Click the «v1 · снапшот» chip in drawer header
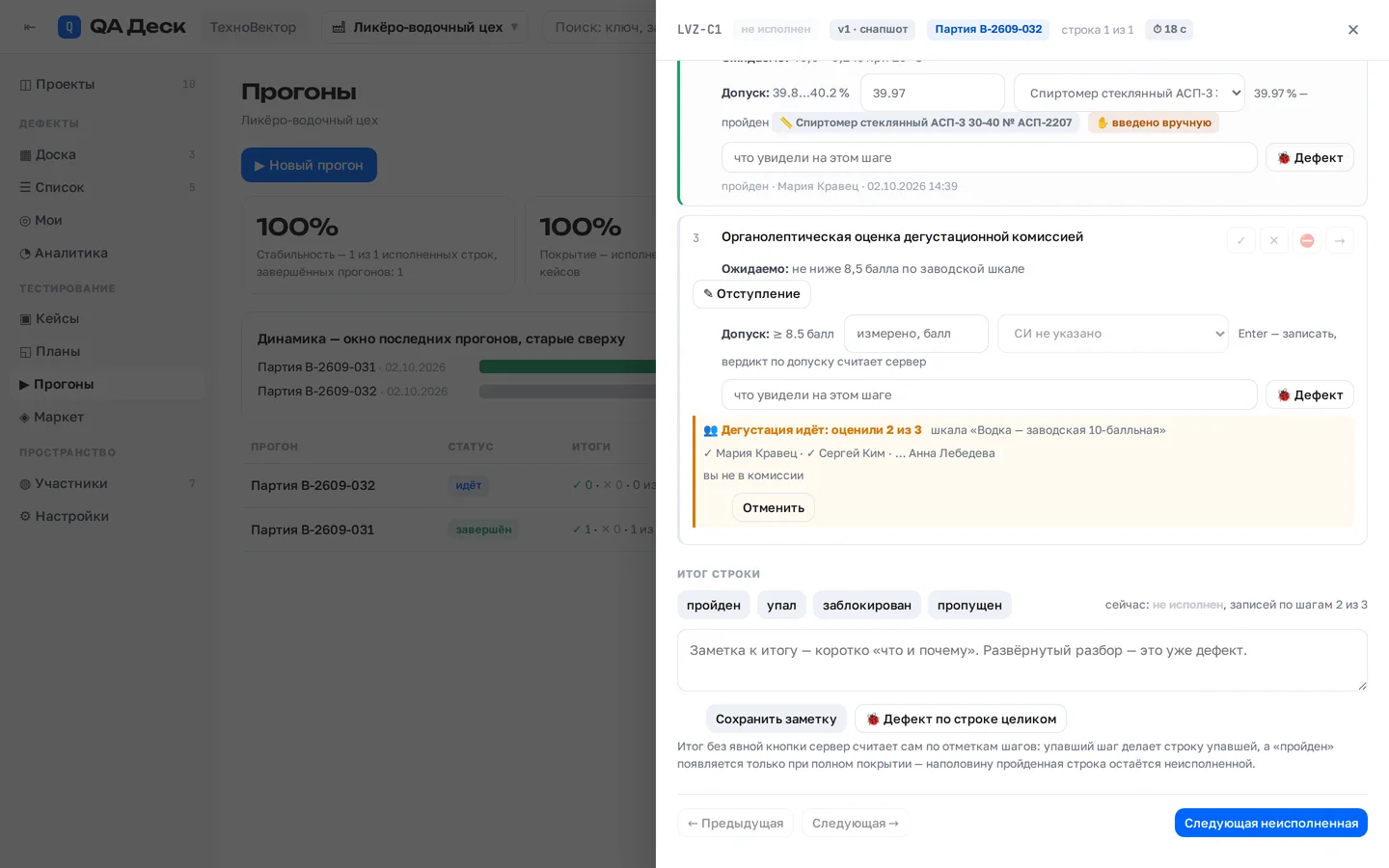1389x868 pixels. 873,29
